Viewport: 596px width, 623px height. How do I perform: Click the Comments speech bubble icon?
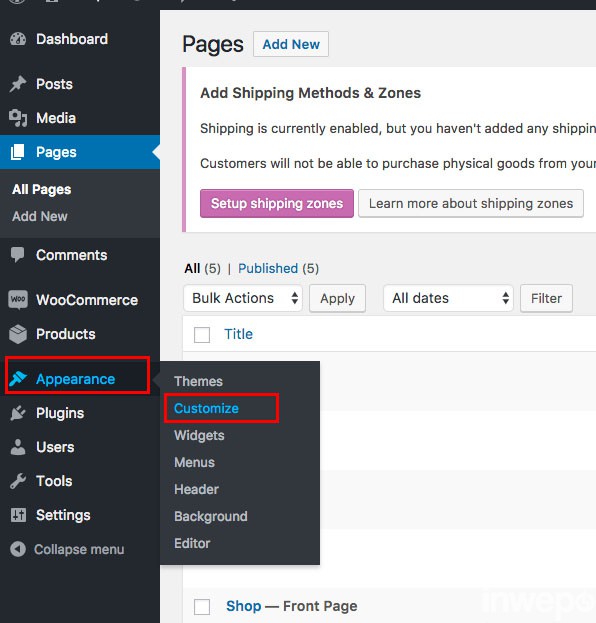point(17,255)
